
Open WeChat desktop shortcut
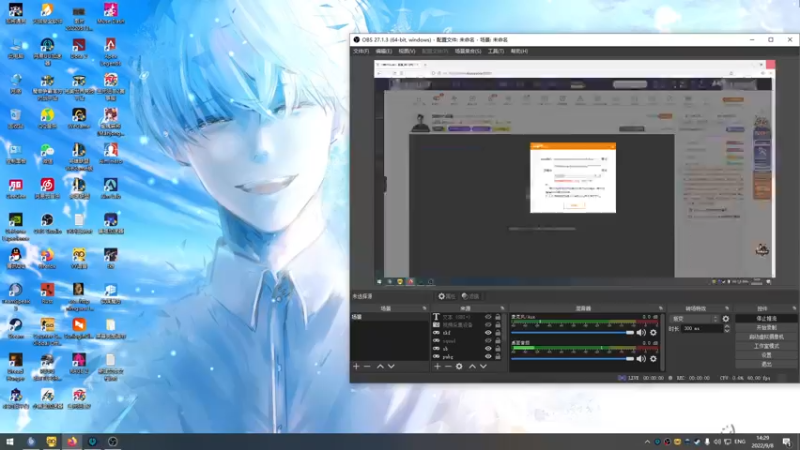(47, 154)
